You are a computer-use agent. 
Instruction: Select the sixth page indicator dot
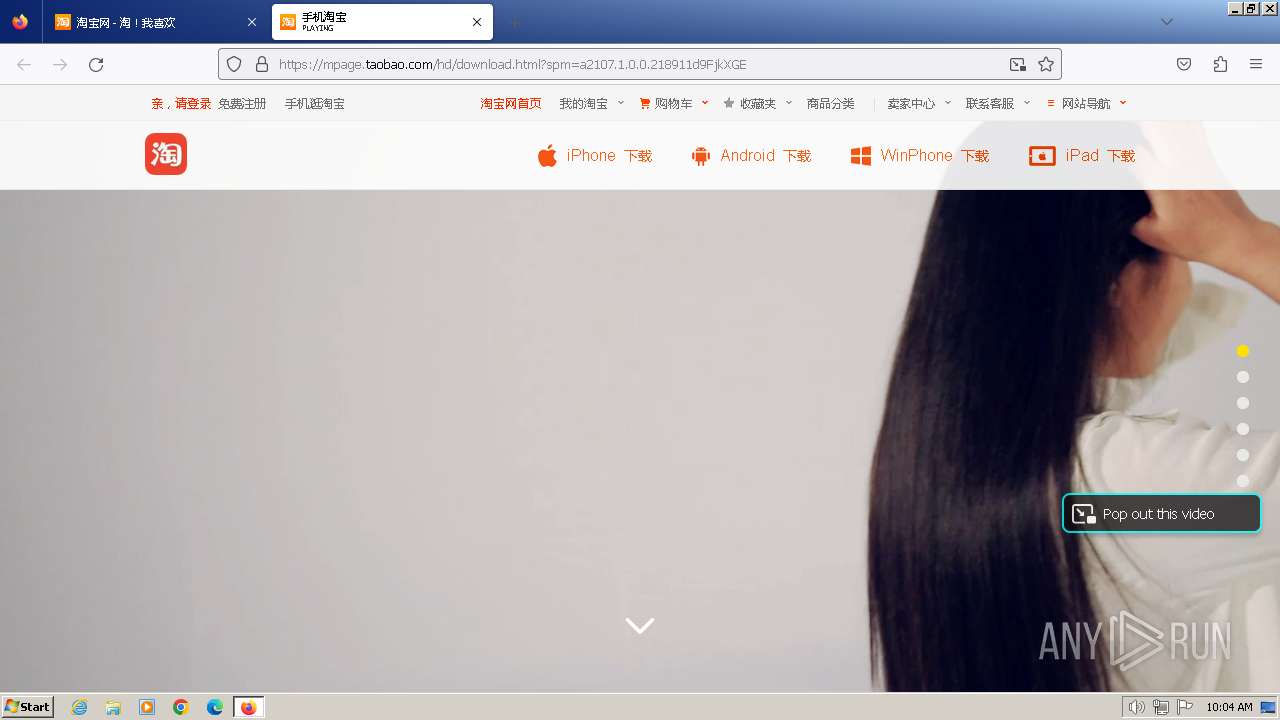pos(1243,481)
